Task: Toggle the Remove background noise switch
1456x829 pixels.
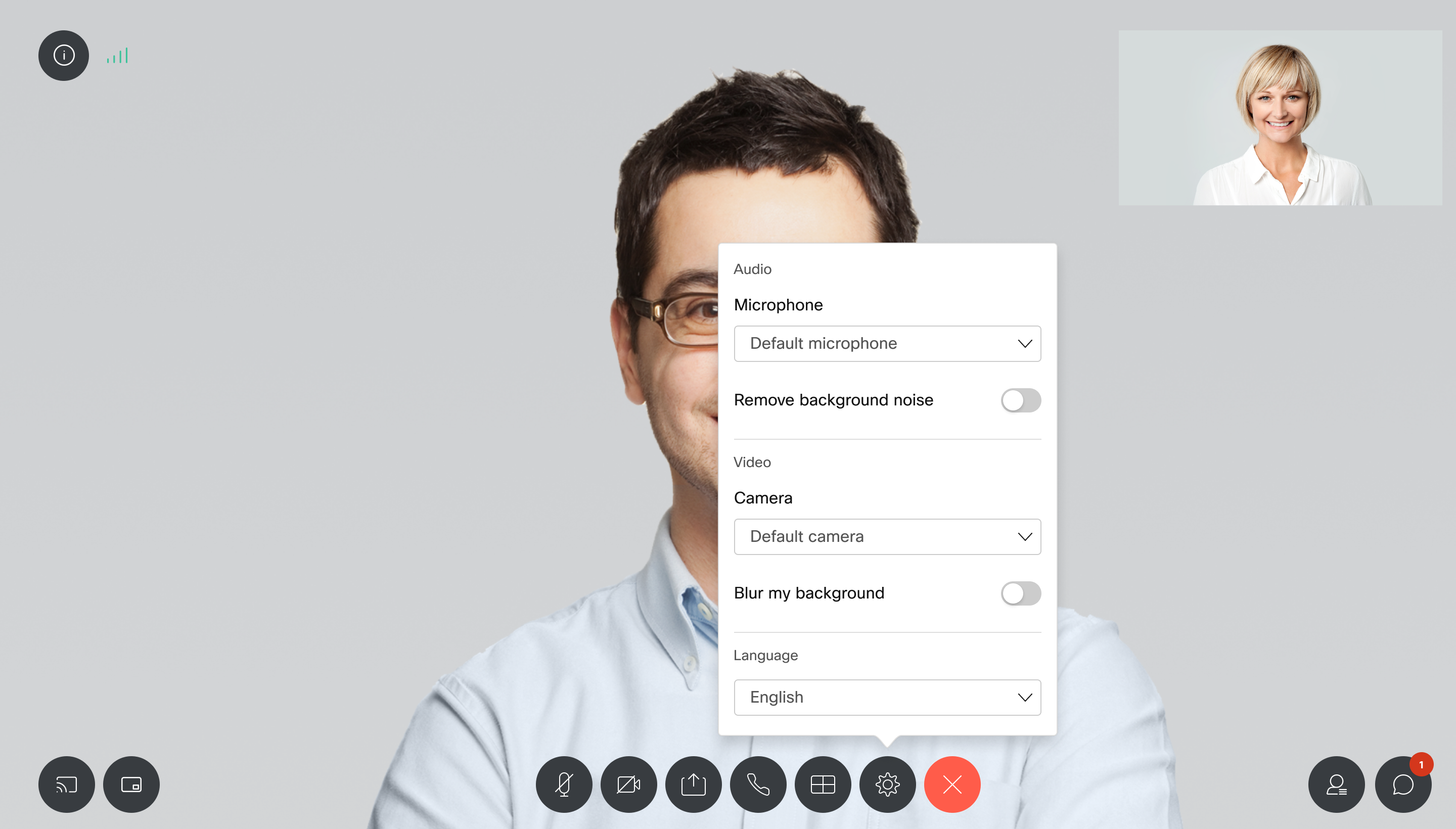Action: click(1020, 399)
